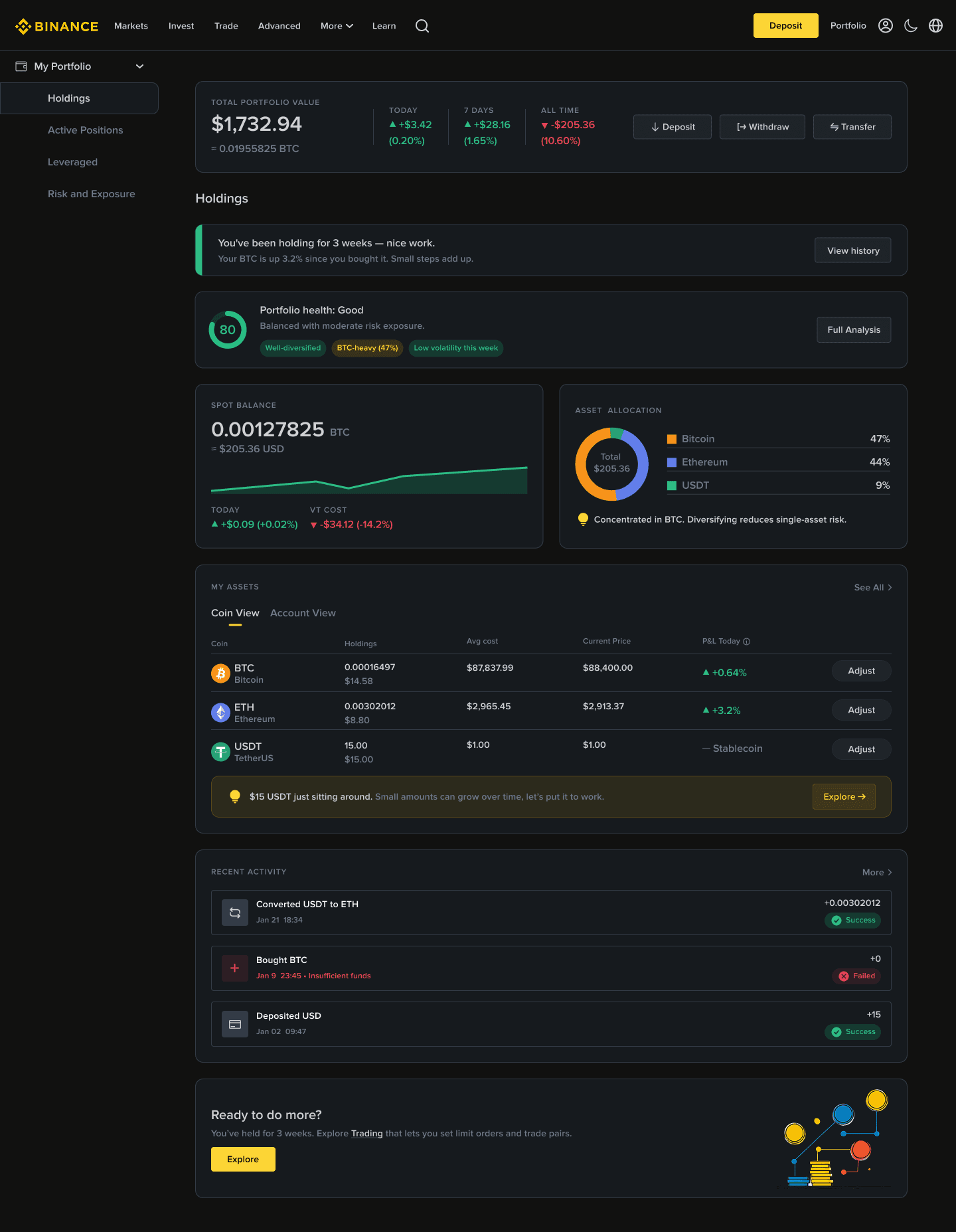Go to Active Positions in sidebar
This screenshot has width=956, height=1232.
coord(86,130)
